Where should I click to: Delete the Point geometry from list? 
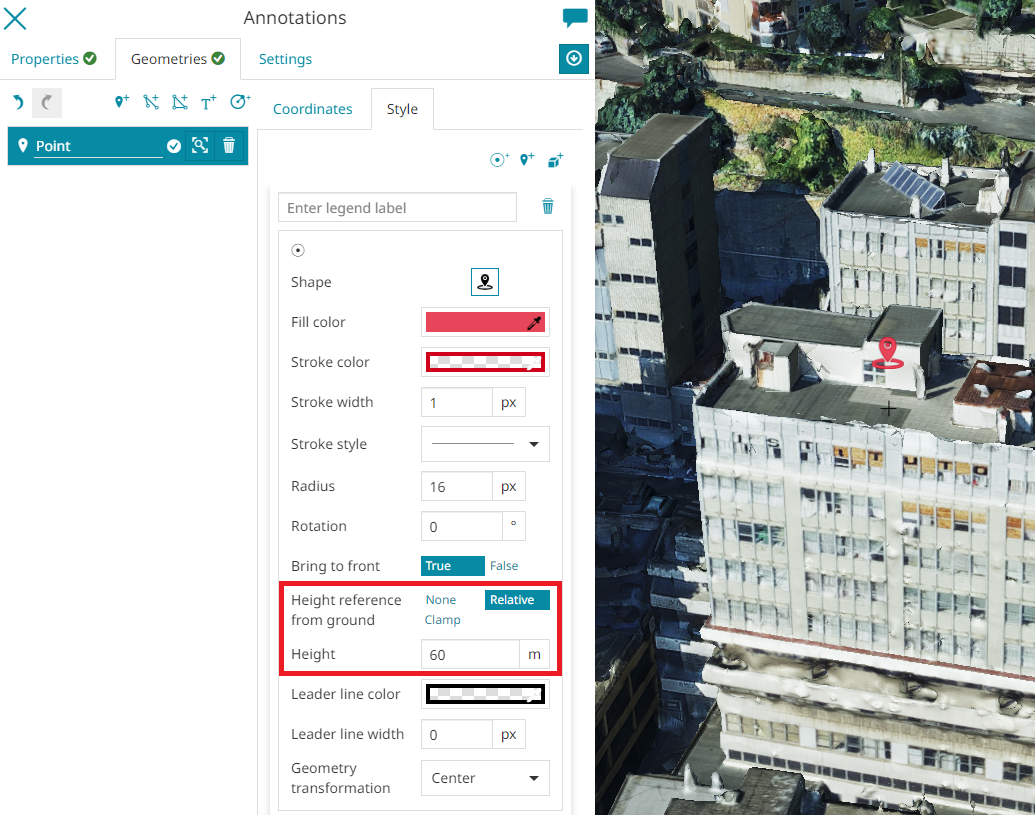click(229, 146)
